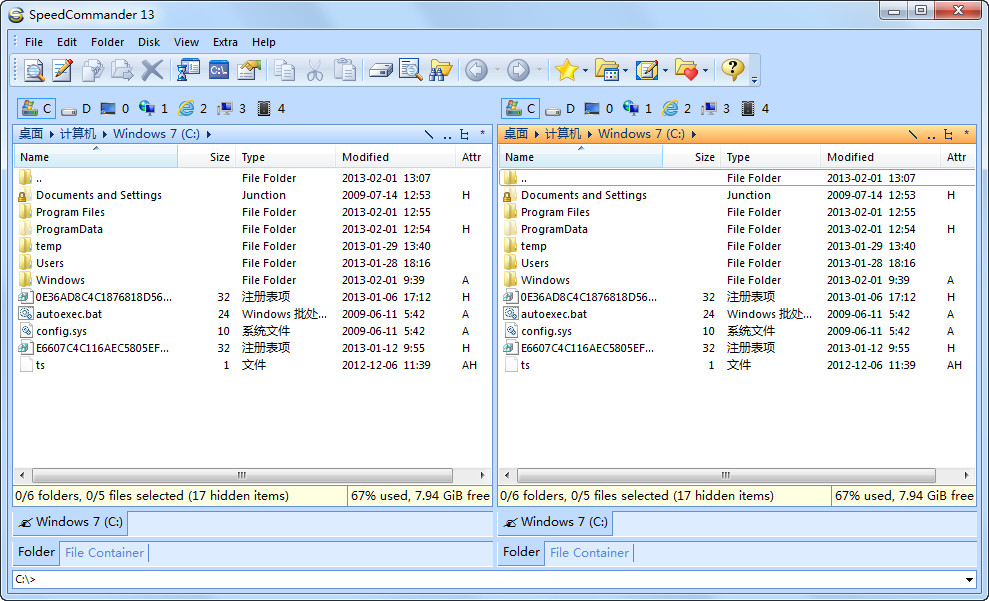Image resolution: width=989 pixels, height=601 pixels.
Task: Sort right panel by Size column
Action: 692,157
